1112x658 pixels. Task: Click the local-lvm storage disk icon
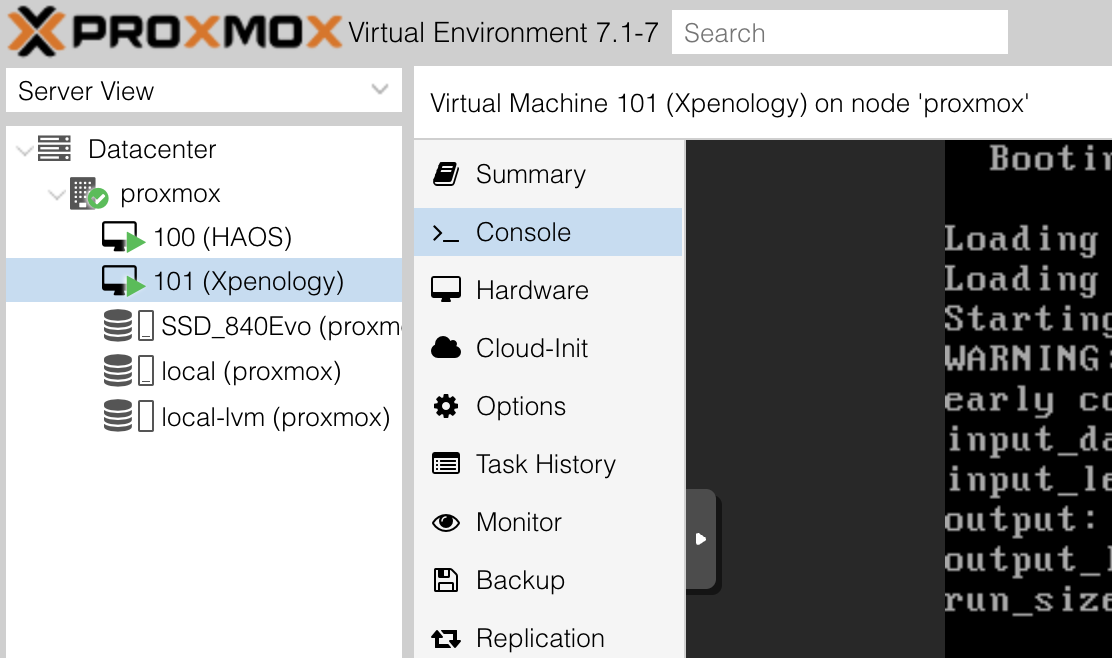tap(128, 416)
